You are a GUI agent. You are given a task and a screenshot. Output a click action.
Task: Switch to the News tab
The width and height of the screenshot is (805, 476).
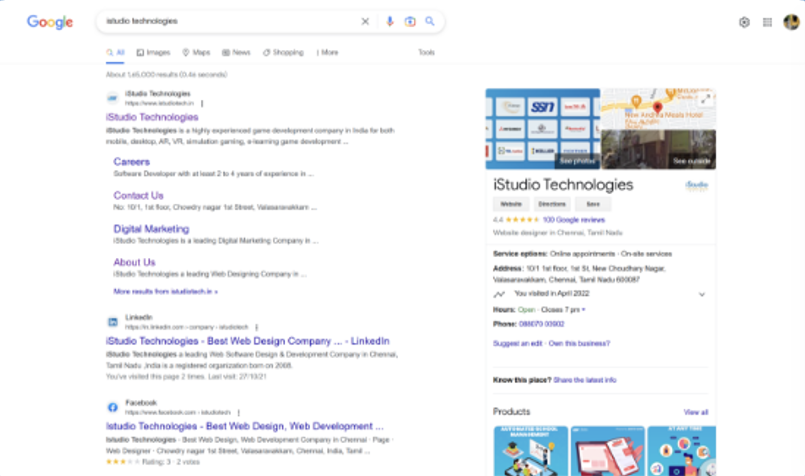(x=236, y=52)
